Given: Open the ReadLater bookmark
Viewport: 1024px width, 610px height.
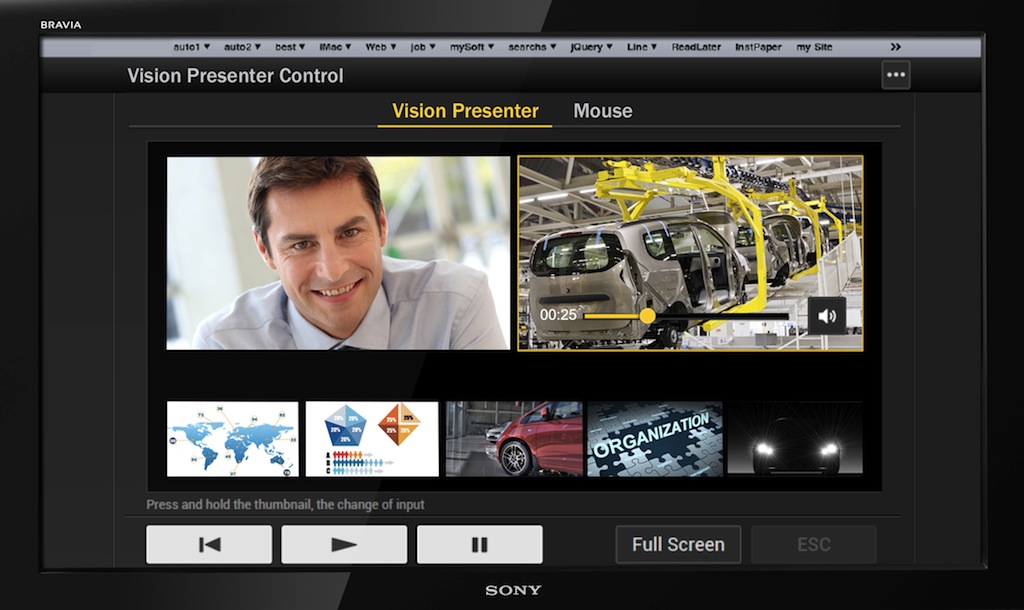Looking at the screenshot, I should coord(698,47).
